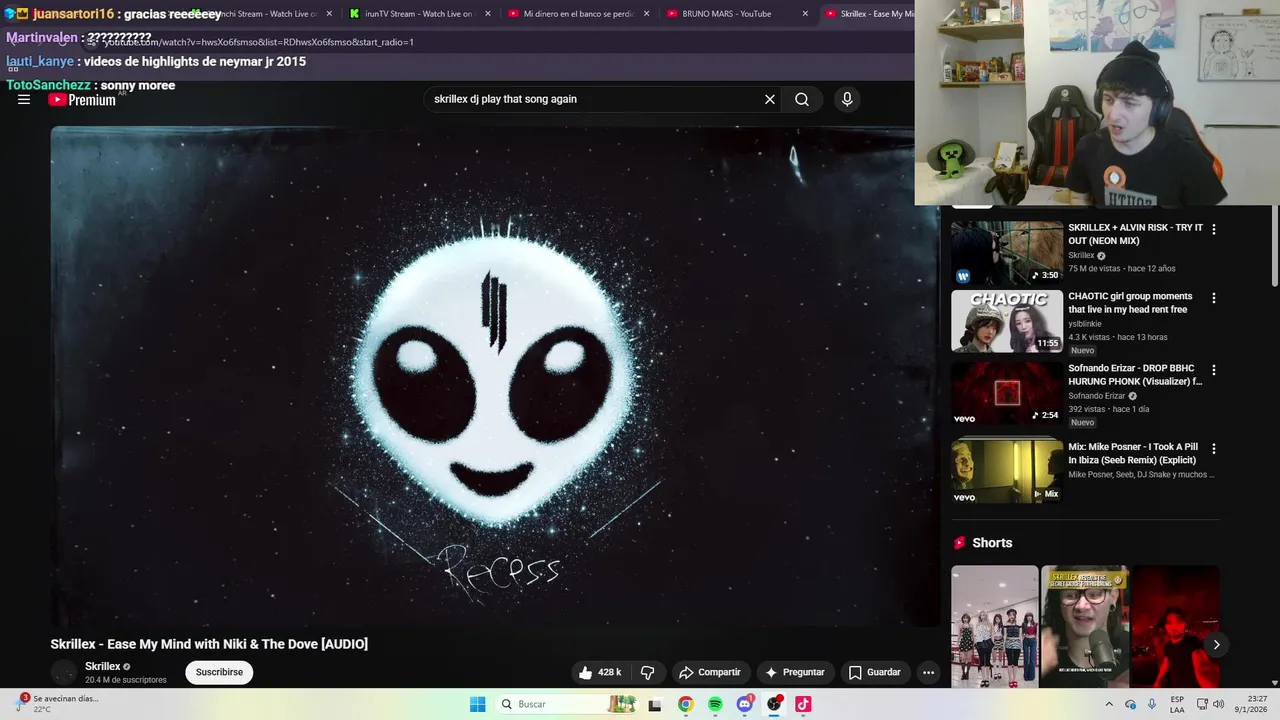Open volume control in system tray
The width and height of the screenshot is (1280, 720).
tap(1218, 704)
